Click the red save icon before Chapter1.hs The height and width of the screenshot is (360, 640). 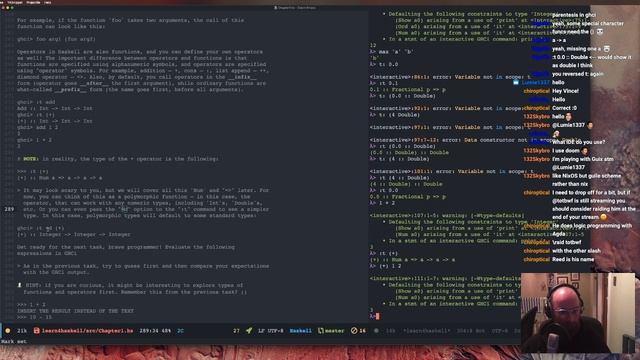point(36,331)
